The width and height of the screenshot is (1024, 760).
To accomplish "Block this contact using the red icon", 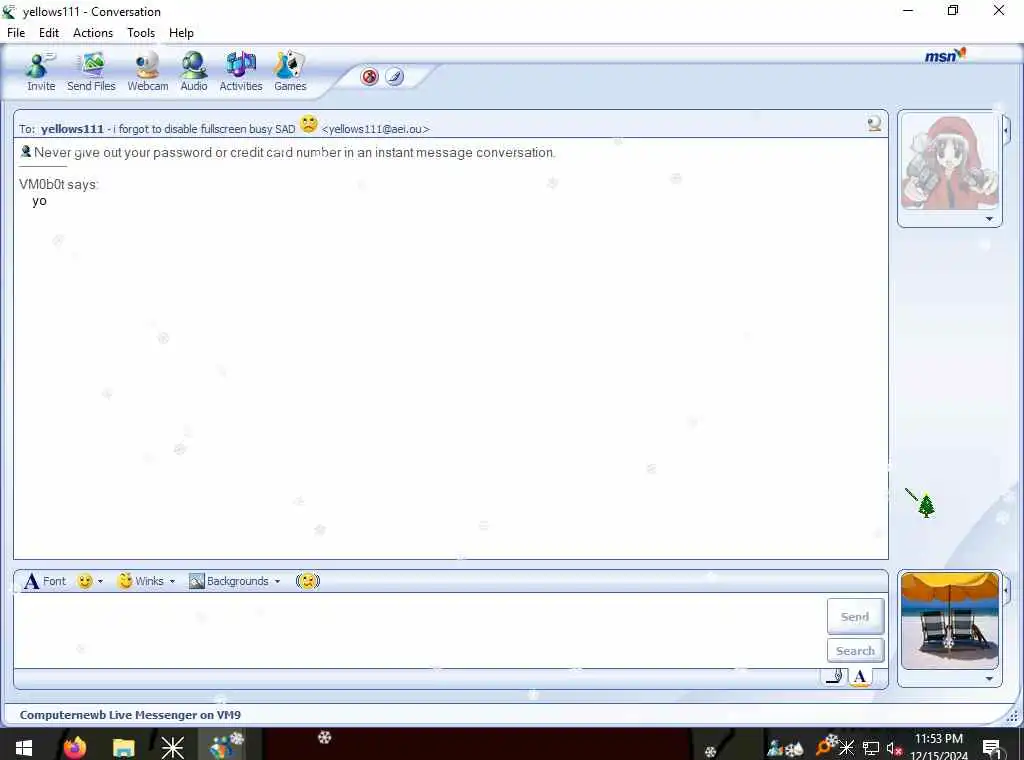I will (x=370, y=77).
